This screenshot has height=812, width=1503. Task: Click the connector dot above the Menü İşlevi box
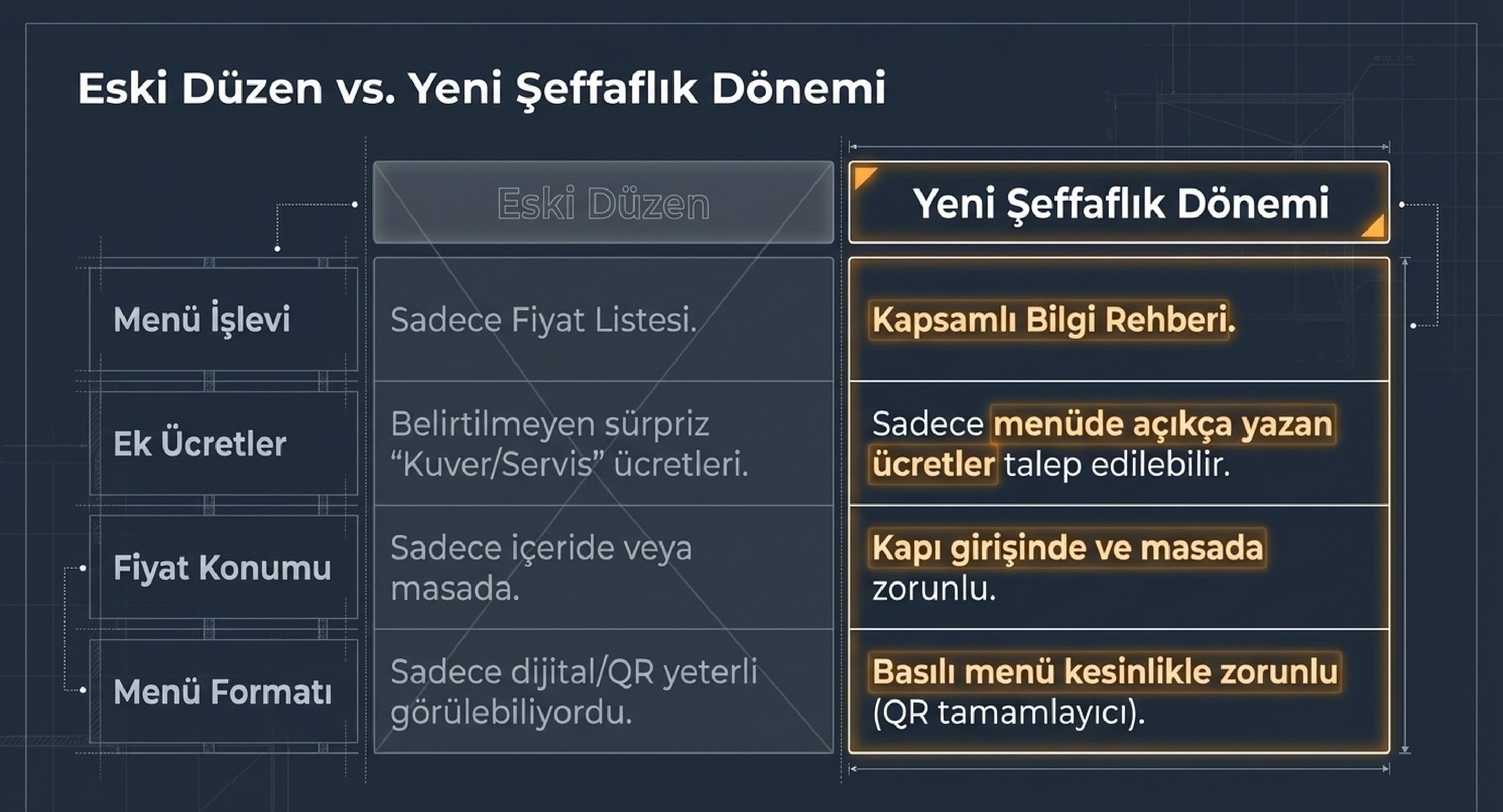[x=277, y=249]
